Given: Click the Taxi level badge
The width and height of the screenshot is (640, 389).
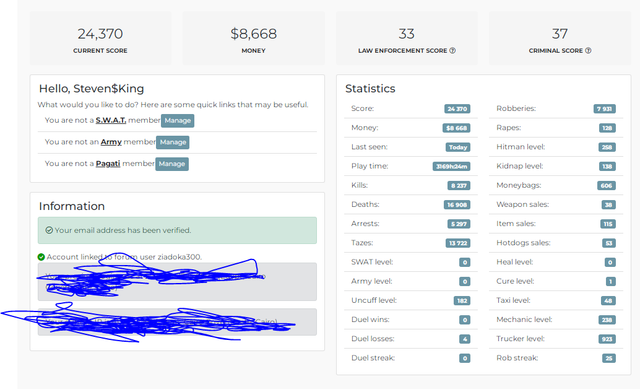Looking at the screenshot, I should (x=609, y=301).
